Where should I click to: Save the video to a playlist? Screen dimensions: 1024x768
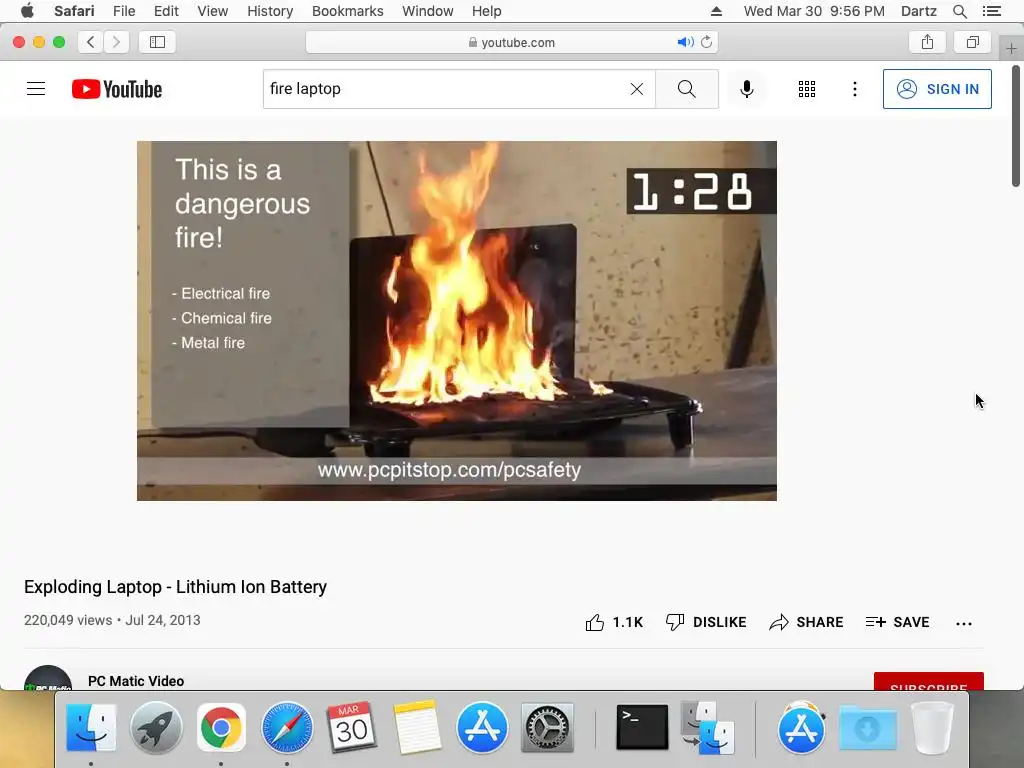click(x=897, y=622)
